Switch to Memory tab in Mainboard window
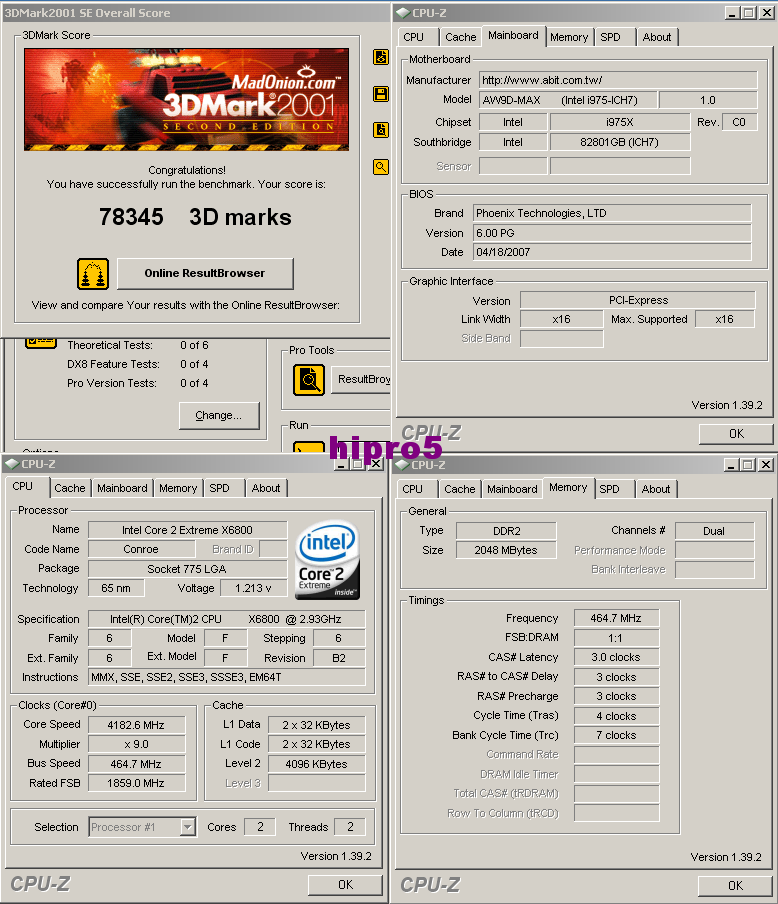 pos(569,37)
